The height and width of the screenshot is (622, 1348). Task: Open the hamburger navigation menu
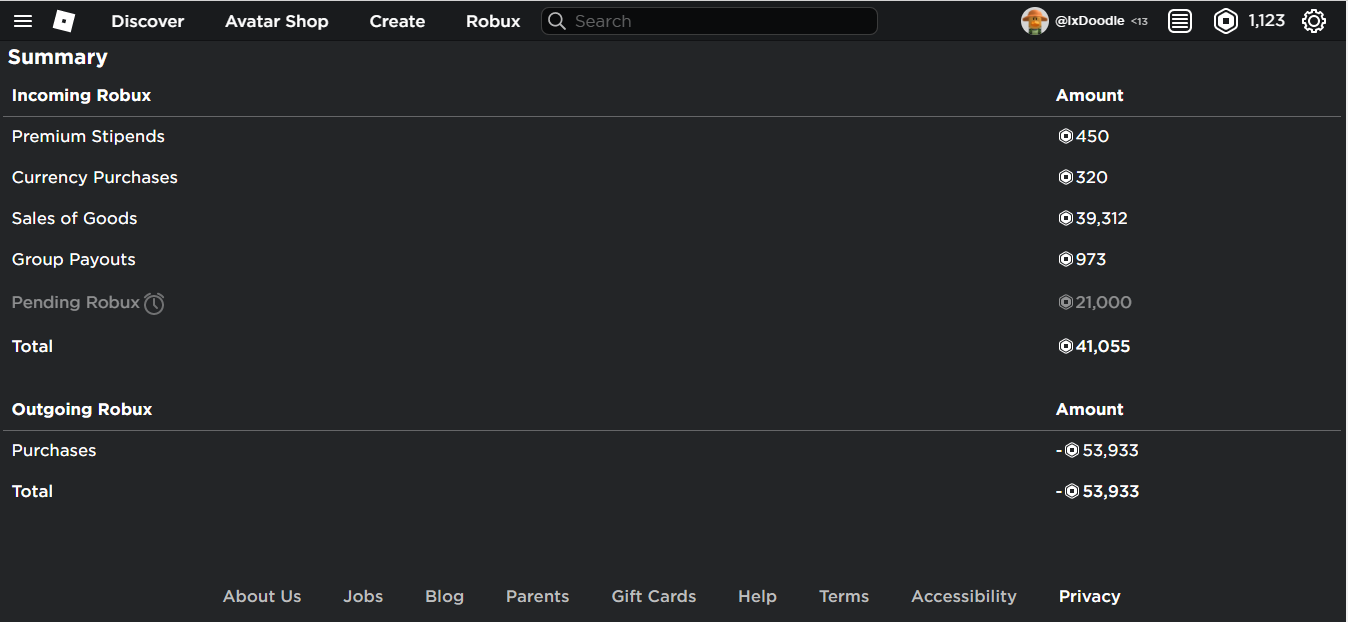(x=22, y=21)
